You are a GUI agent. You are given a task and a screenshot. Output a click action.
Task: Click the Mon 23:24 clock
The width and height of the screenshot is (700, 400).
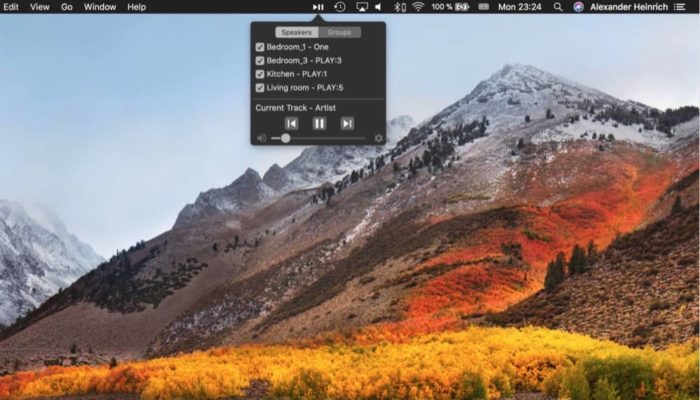coord(520,7)
